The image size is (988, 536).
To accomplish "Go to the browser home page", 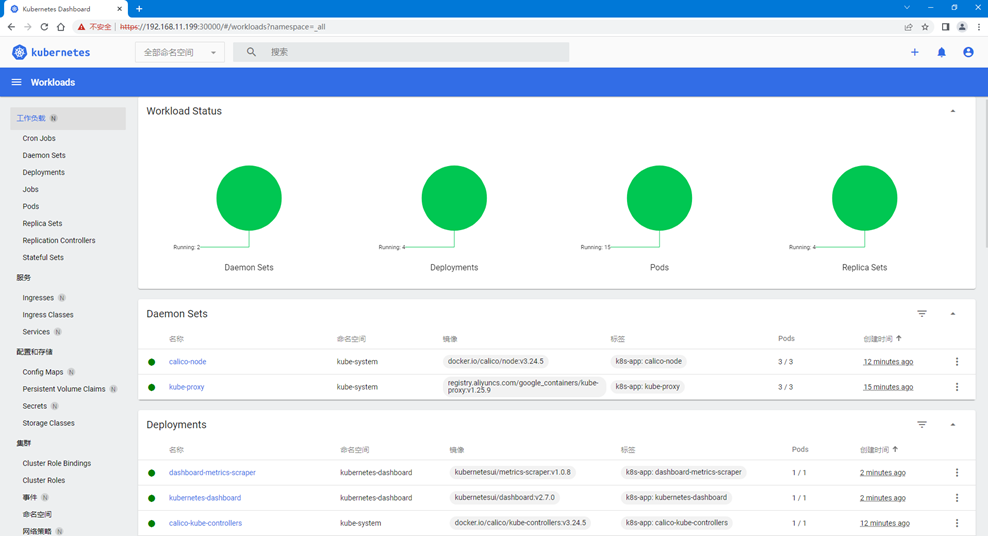I will (x=60, y=26).
